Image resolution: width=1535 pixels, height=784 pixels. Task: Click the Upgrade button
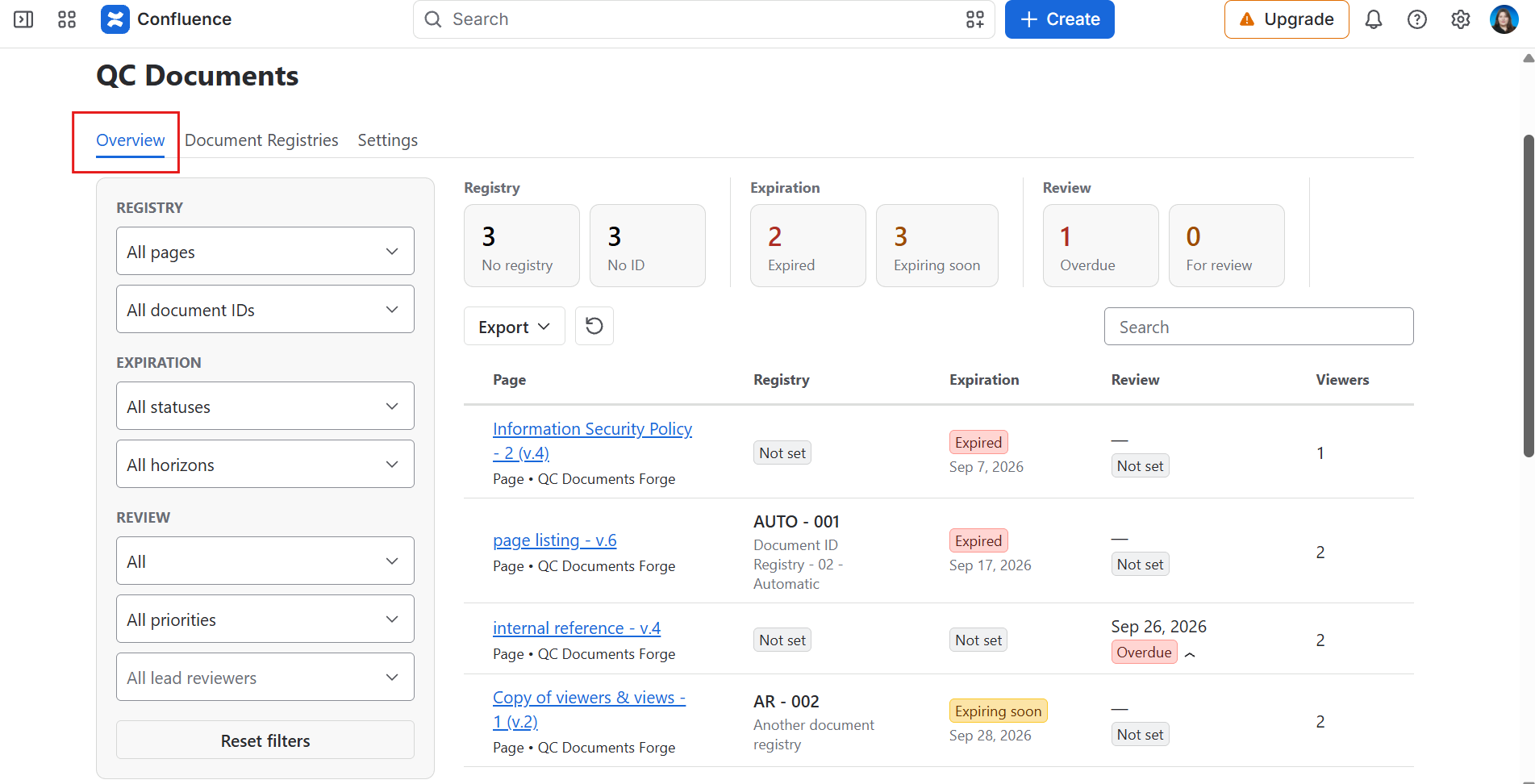1287,19
